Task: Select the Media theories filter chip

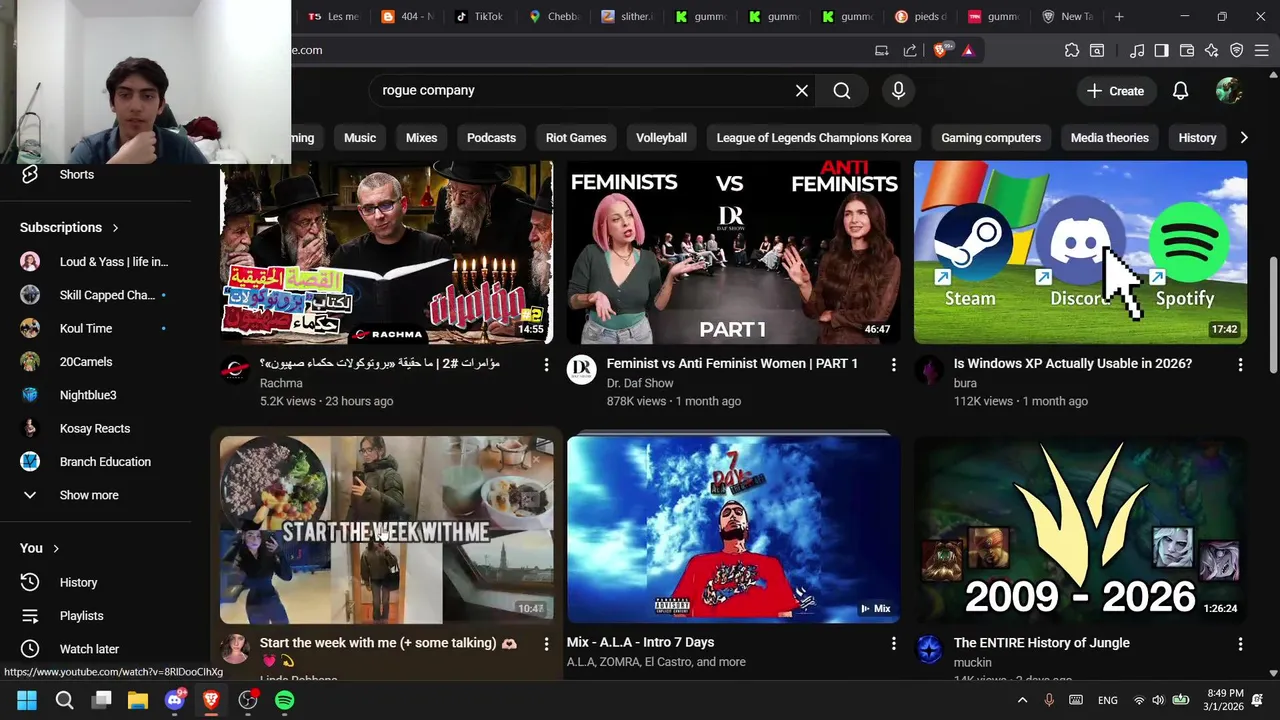Action: click(x=1109, y=138)
